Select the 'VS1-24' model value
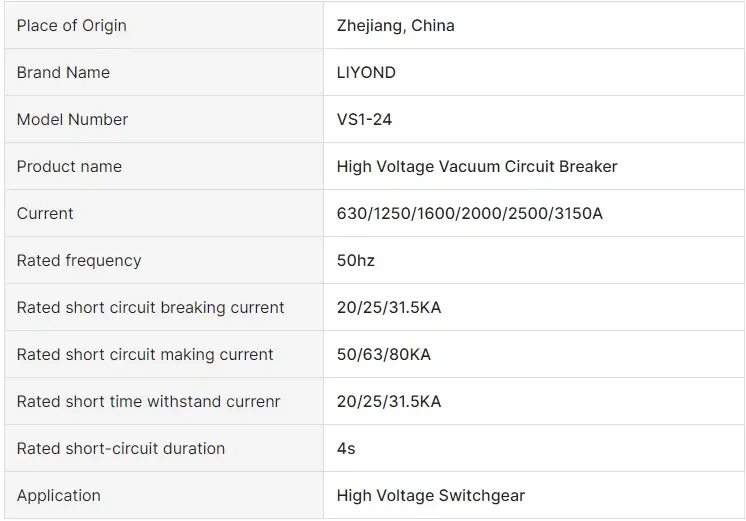This screenshot has height=521, width=746. [364, 119]
